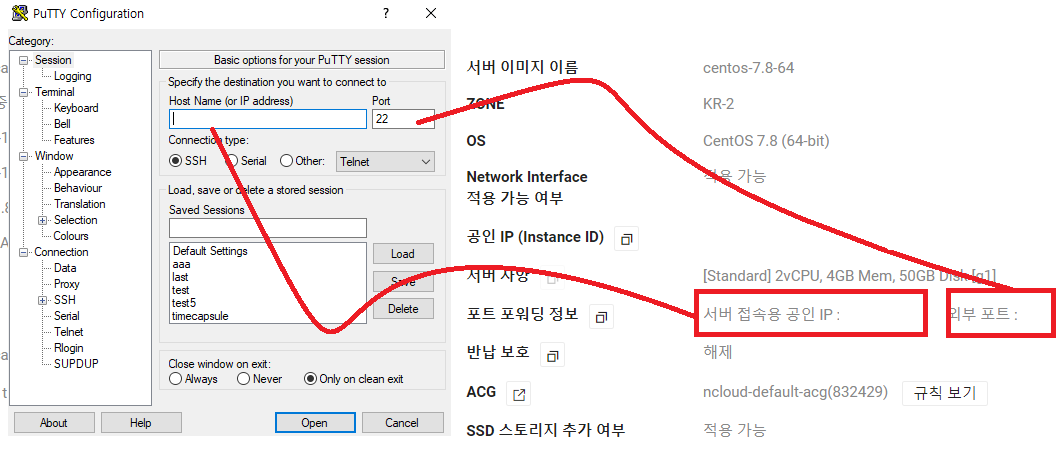
Task: Click the ncloud-default-acg(832429) text
Action: click(796, 393)
